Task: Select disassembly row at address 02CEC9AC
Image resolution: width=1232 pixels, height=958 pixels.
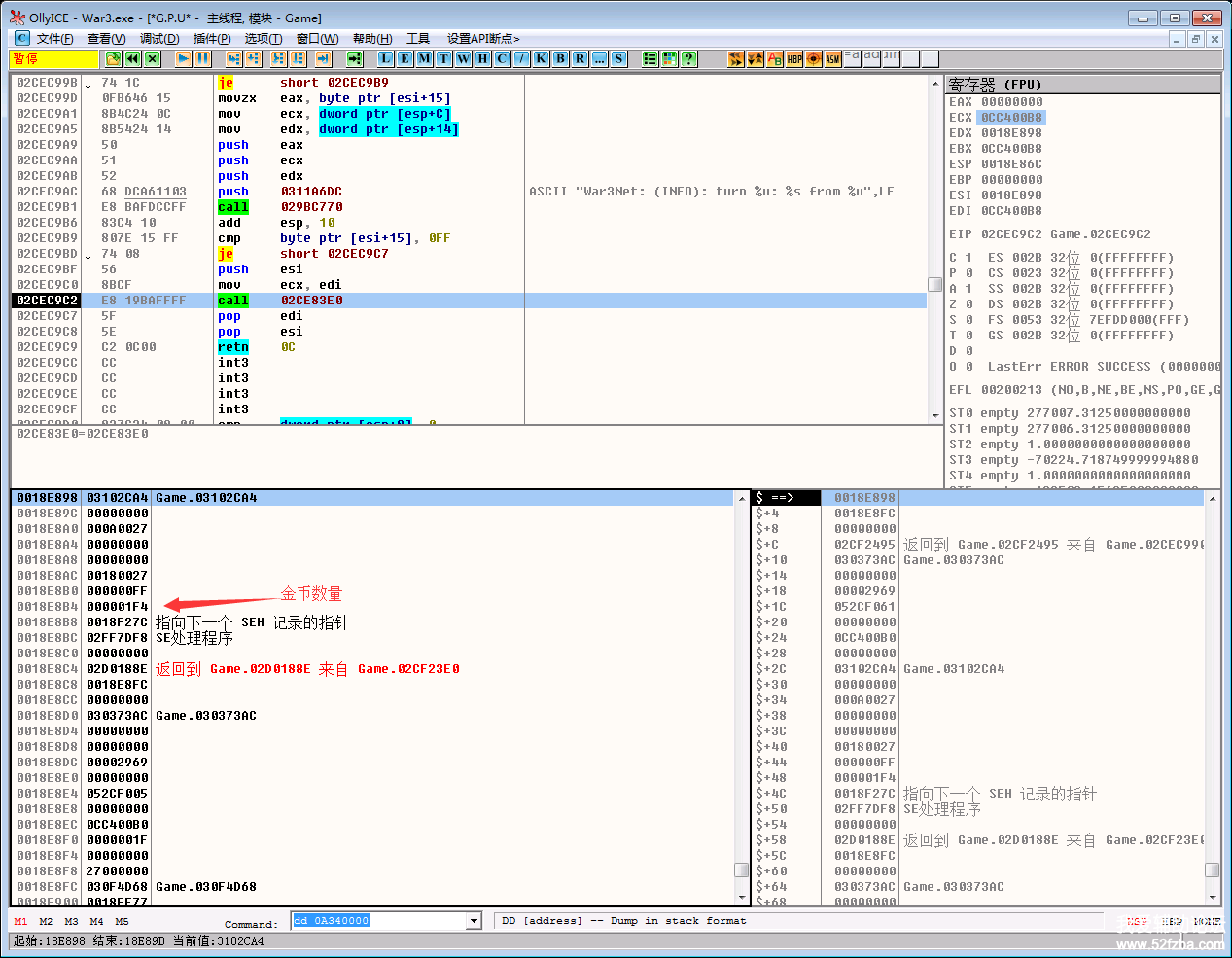Action: (469, 192)
